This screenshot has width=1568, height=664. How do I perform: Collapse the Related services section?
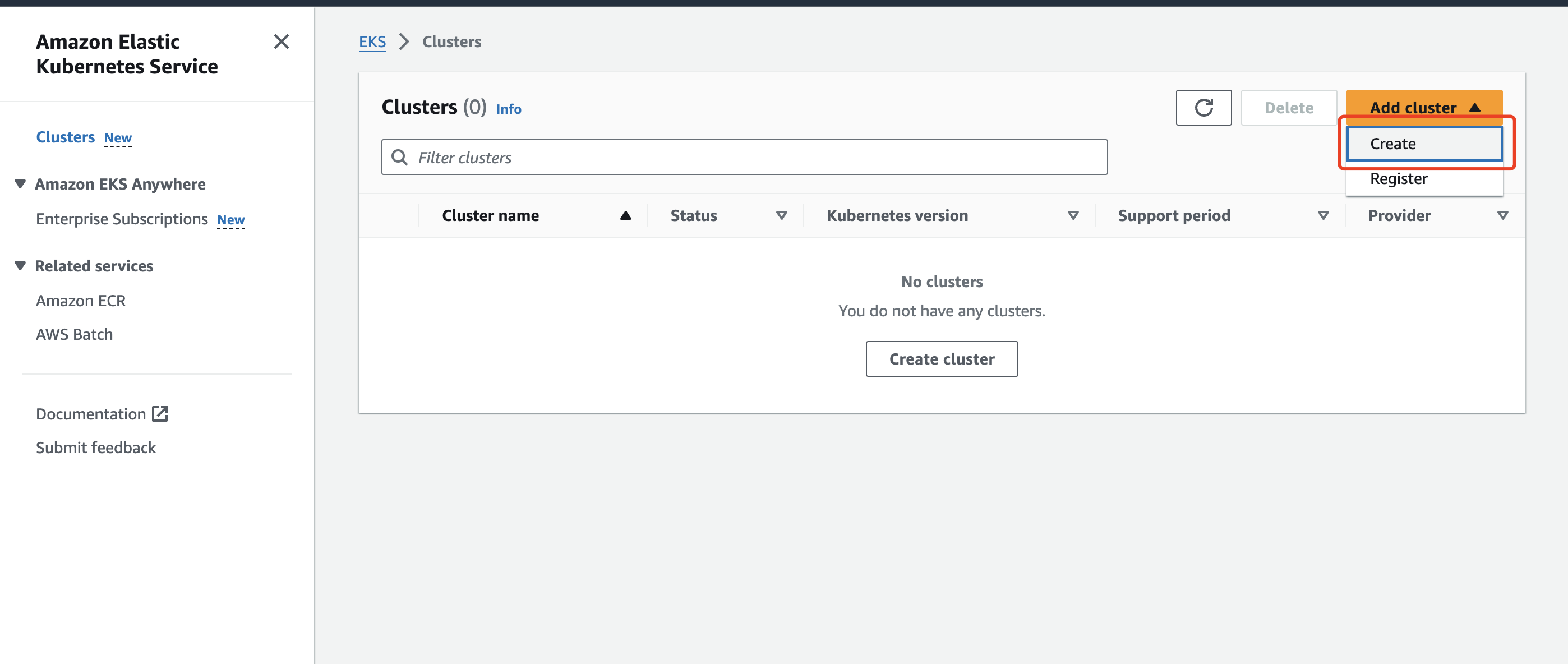(x=20, y=266)
